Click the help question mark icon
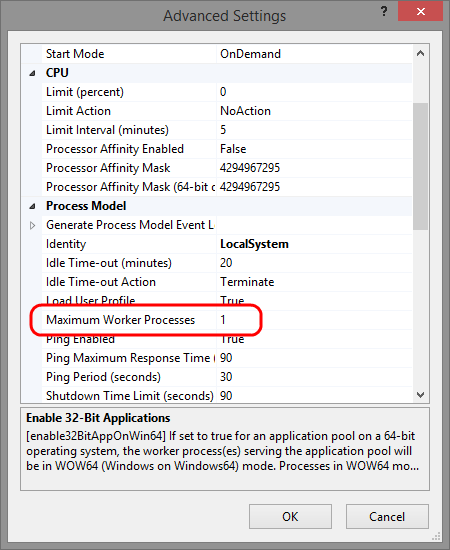Image resolution: width=450 pixels, height=550 pixels. [384, 12]
